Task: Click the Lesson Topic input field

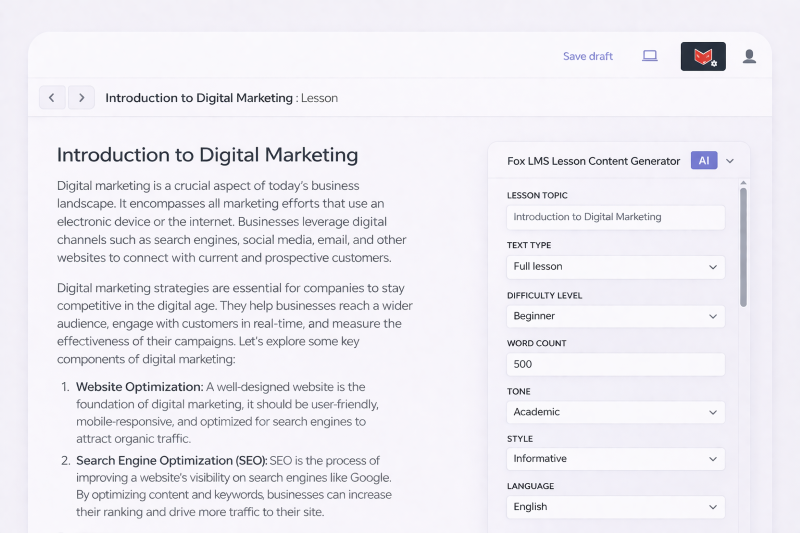Action: point(616,217)
